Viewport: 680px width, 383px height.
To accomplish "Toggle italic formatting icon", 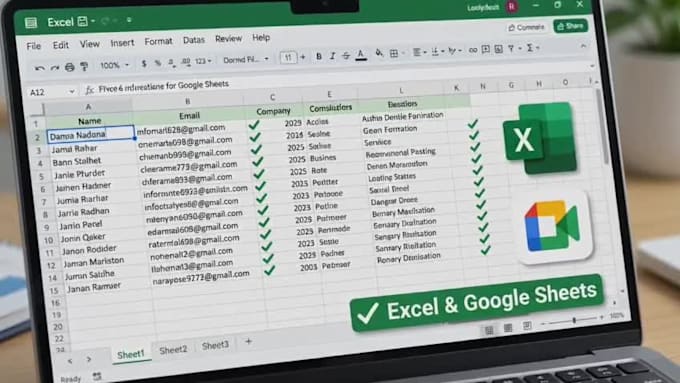I will point(332,56).
